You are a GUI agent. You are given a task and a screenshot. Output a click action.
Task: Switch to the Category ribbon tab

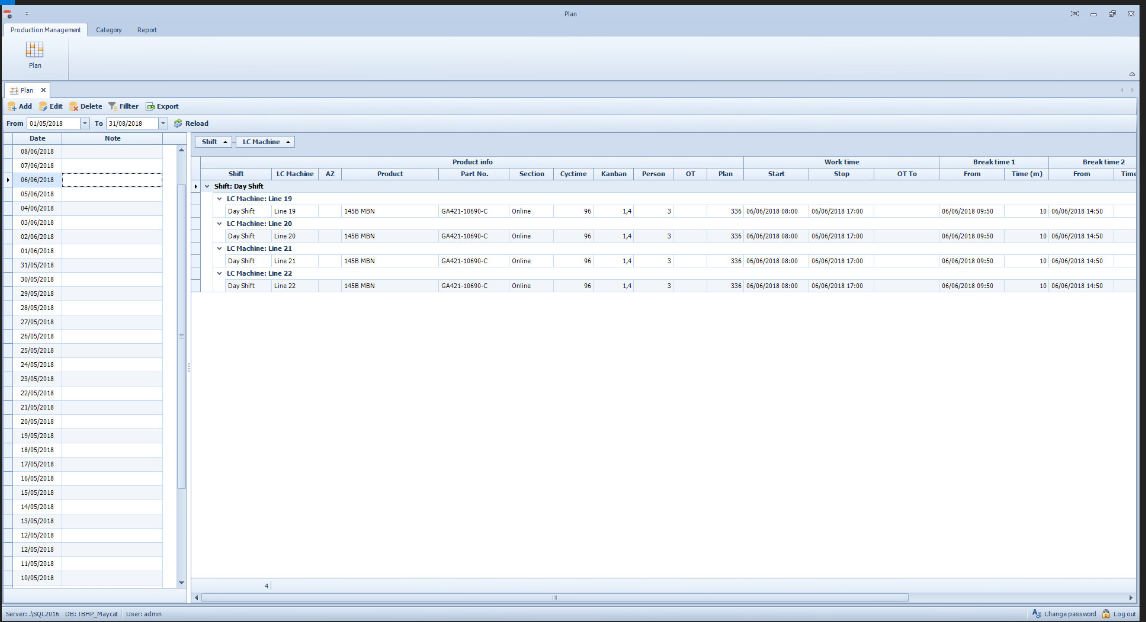point(109,30)
